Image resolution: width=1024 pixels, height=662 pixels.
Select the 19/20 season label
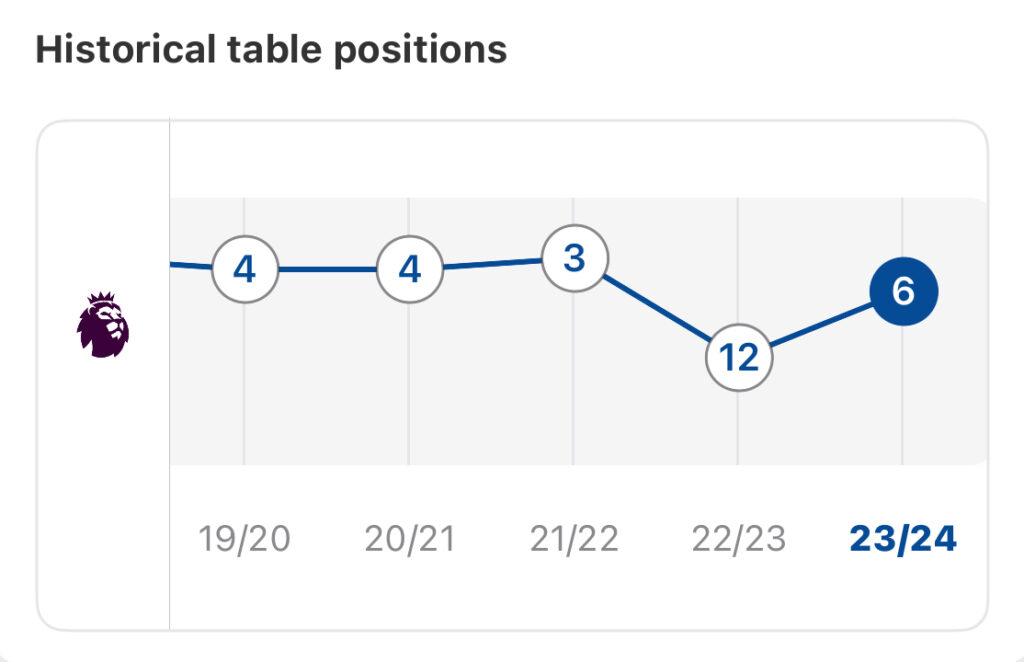tap(244, 539)
